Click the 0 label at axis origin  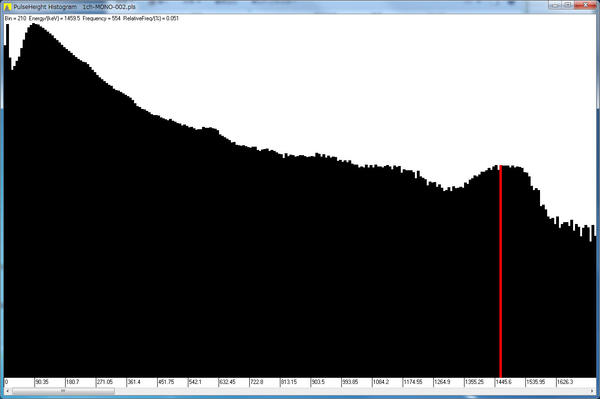click(6, 382)
